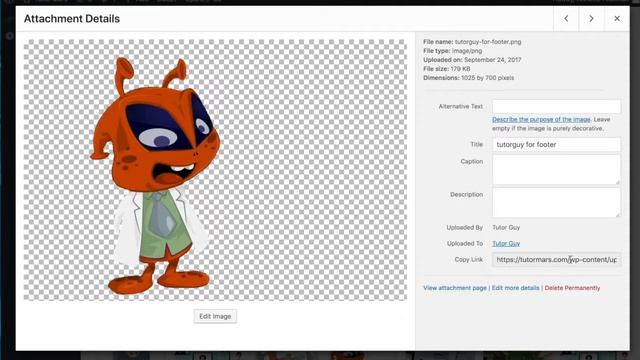Close the Attachment Details dialog
The image size is (640, 360).
(x=617, y=19)
